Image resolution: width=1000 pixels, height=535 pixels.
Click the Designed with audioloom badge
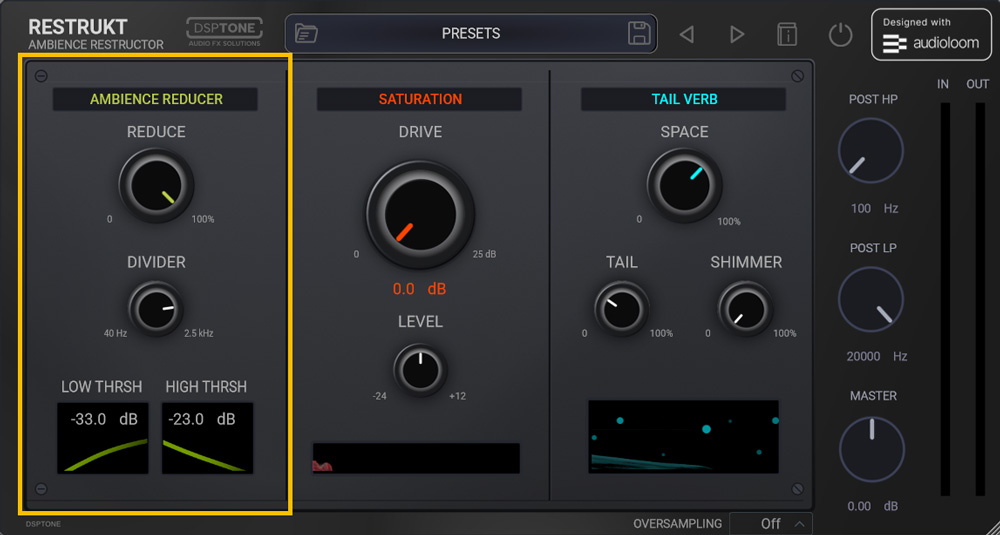[x=931, y=34]
